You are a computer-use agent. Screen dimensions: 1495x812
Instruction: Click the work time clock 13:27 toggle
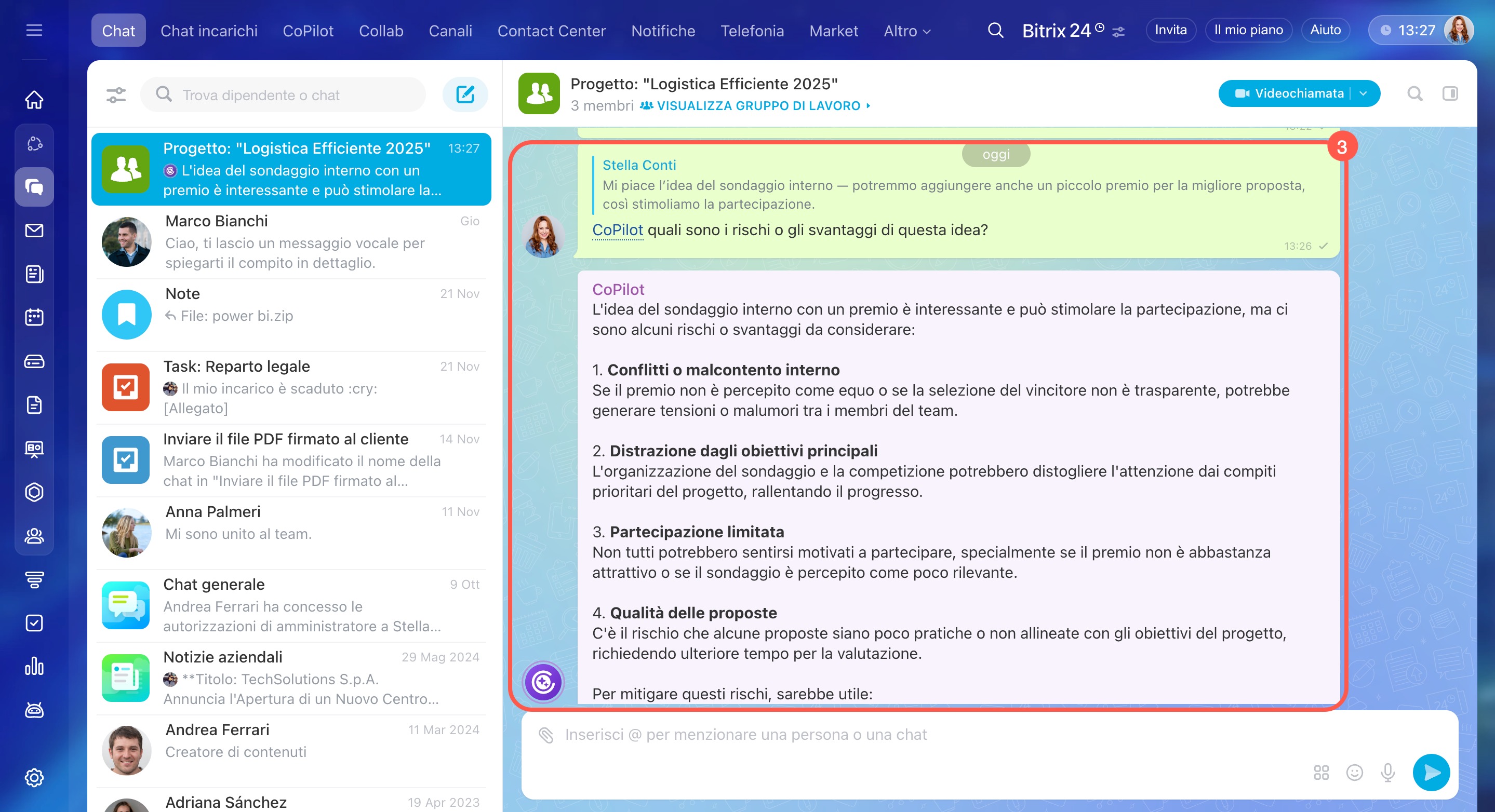(x=1407, y=30)
